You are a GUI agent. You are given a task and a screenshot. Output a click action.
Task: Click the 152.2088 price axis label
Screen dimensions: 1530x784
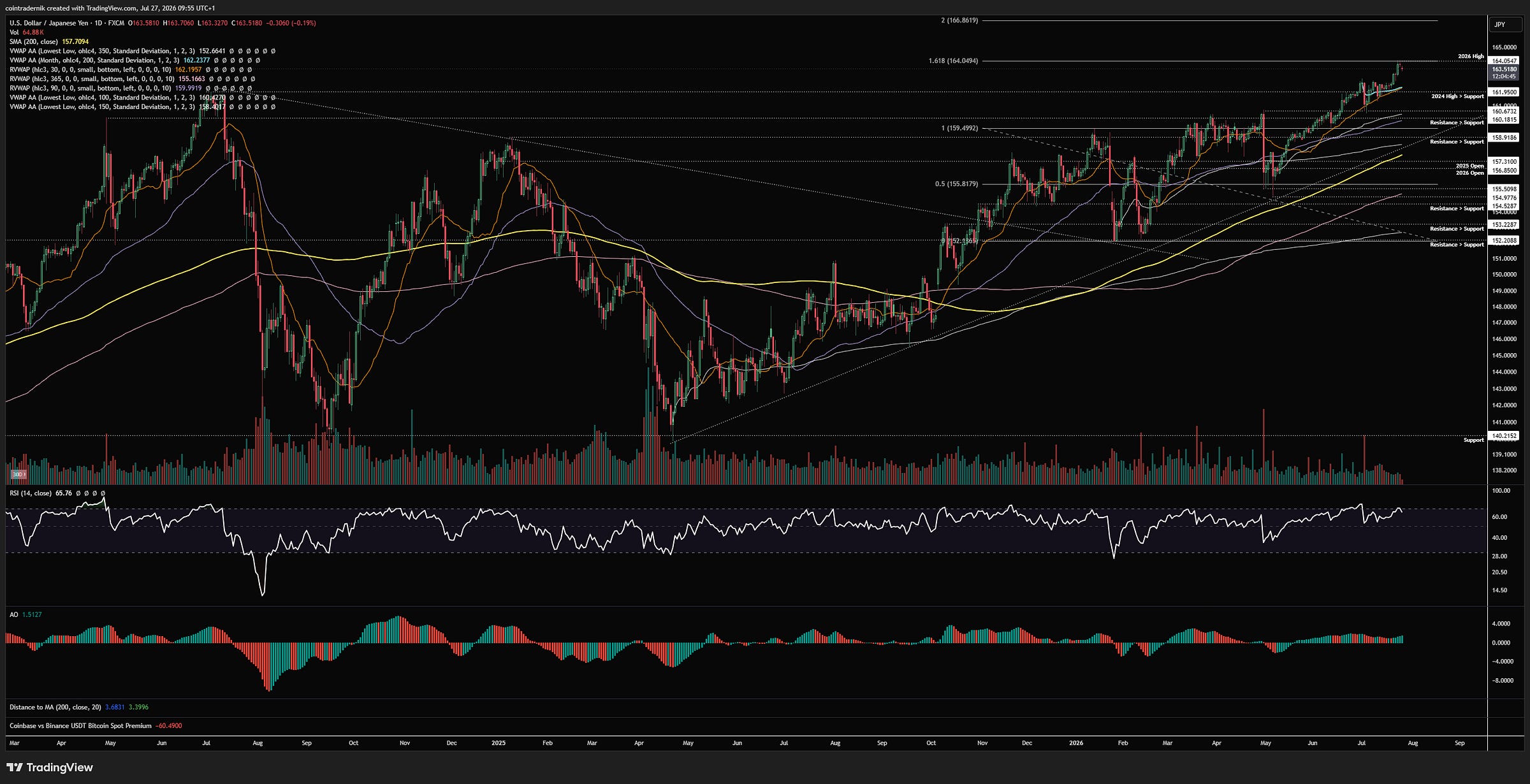[1504, 241]
